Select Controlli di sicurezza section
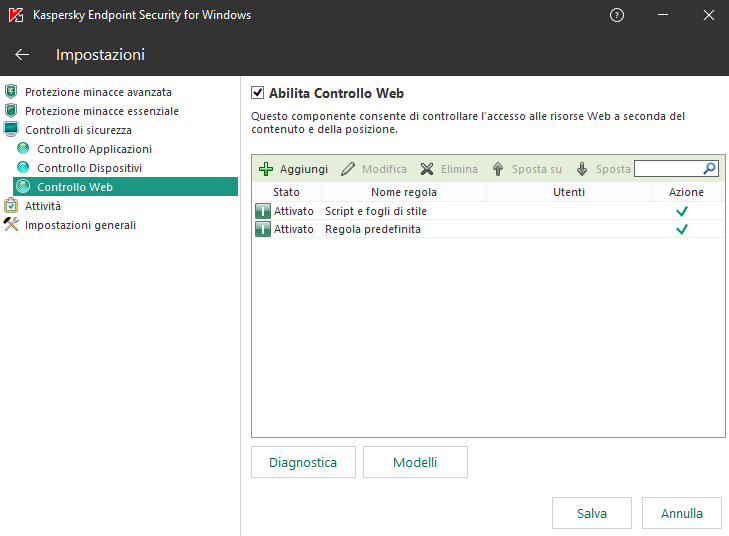 78,130
